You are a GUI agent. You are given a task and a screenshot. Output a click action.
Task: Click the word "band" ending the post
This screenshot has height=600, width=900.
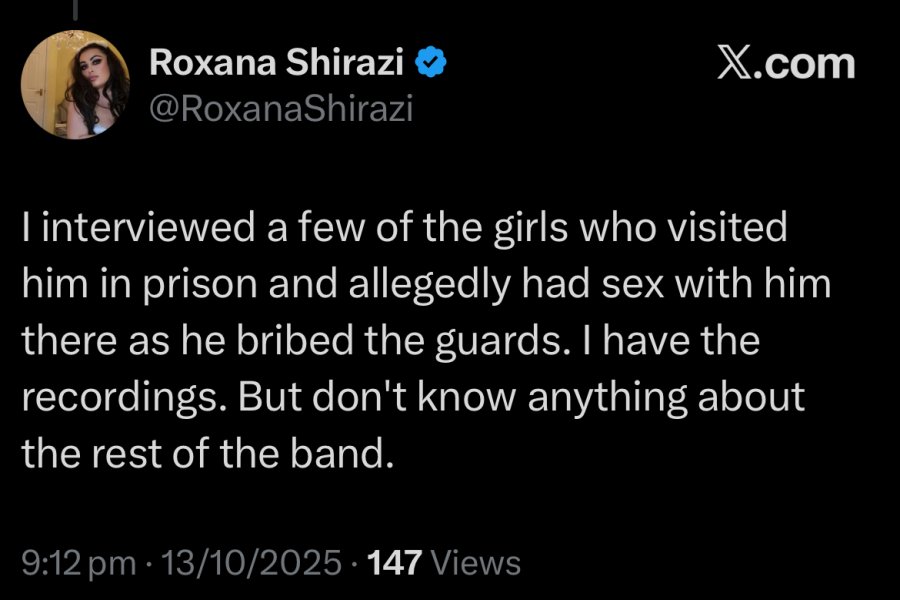pos(342,453)
